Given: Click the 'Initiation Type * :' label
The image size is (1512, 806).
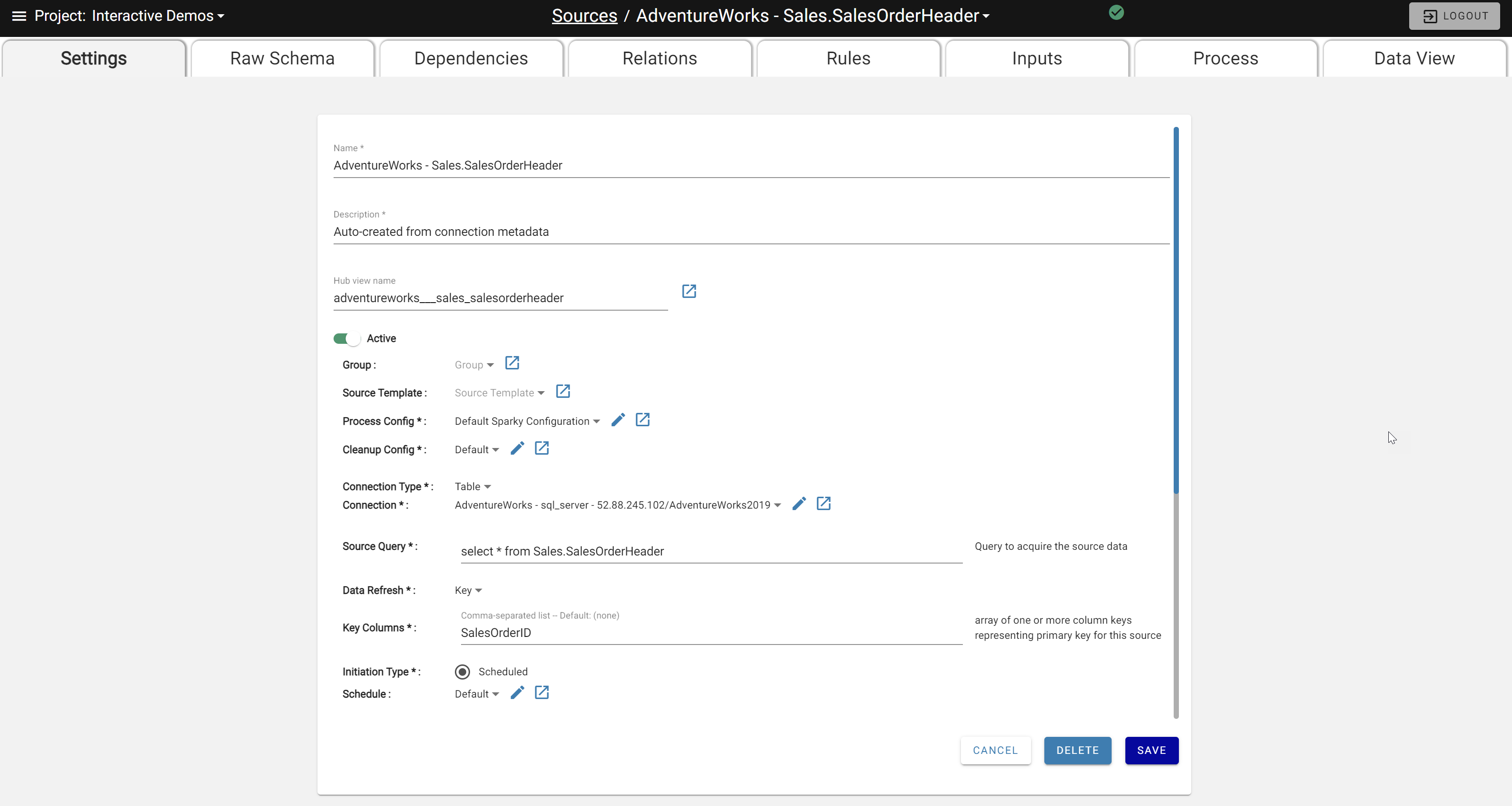Looking at the screenshot, I should pyautogui.click(x=381, y=672).
